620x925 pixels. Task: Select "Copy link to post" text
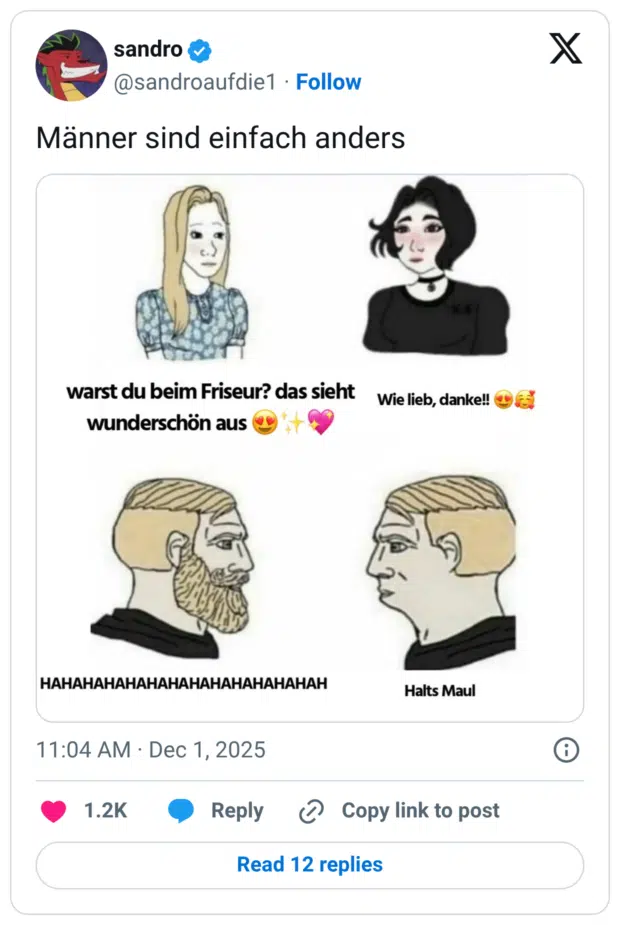[420, 811]
